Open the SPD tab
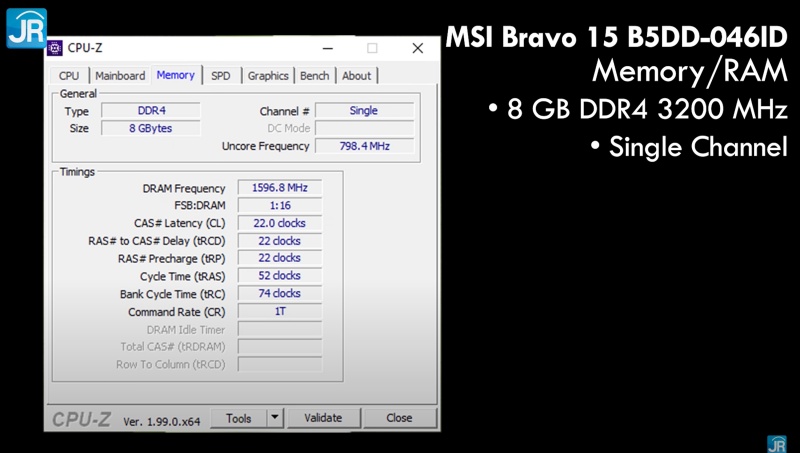Viewport: 800px width, 453px height. (x=220, y=76)
